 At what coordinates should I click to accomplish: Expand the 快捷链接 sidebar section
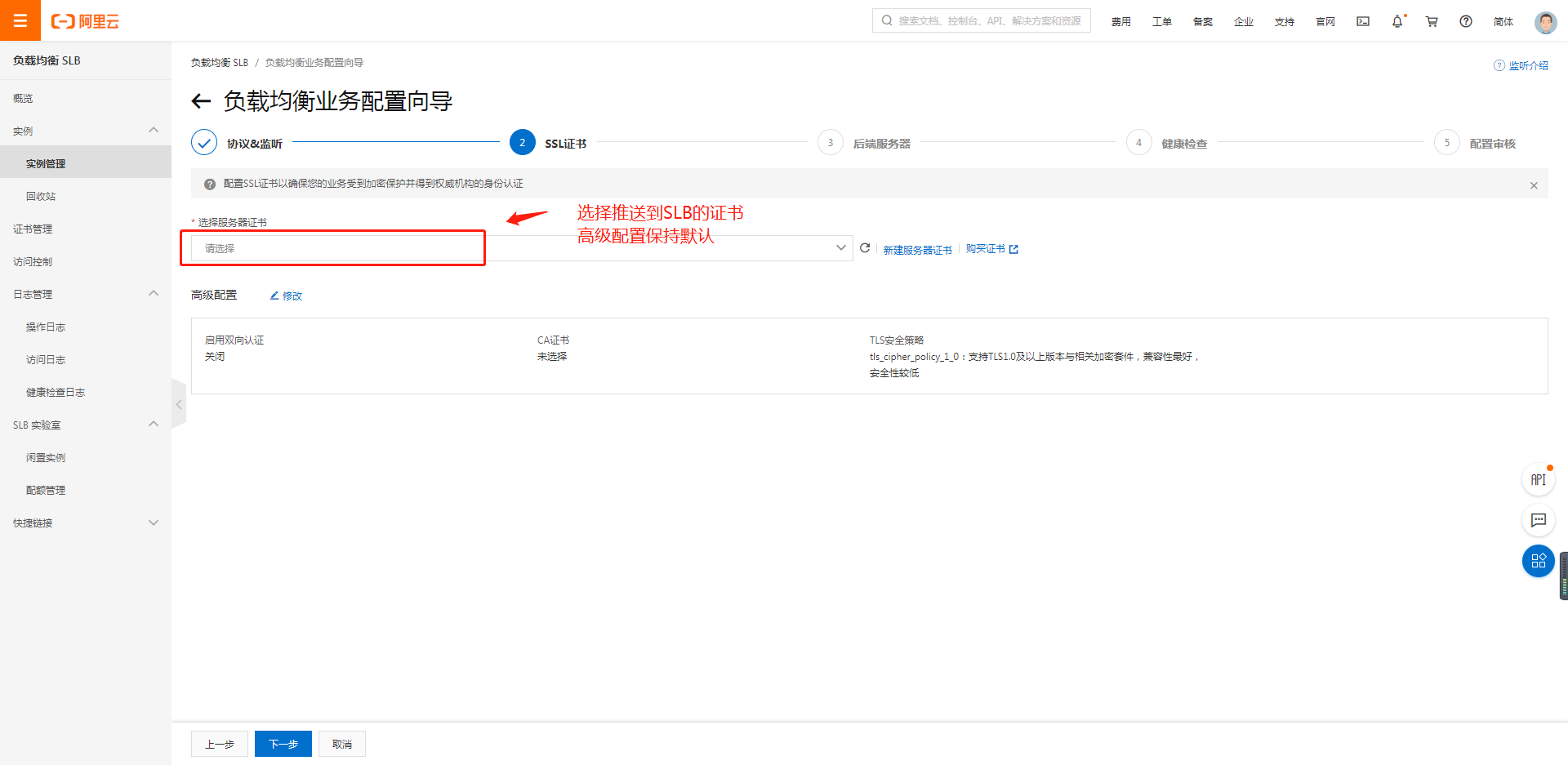point(154,523)
